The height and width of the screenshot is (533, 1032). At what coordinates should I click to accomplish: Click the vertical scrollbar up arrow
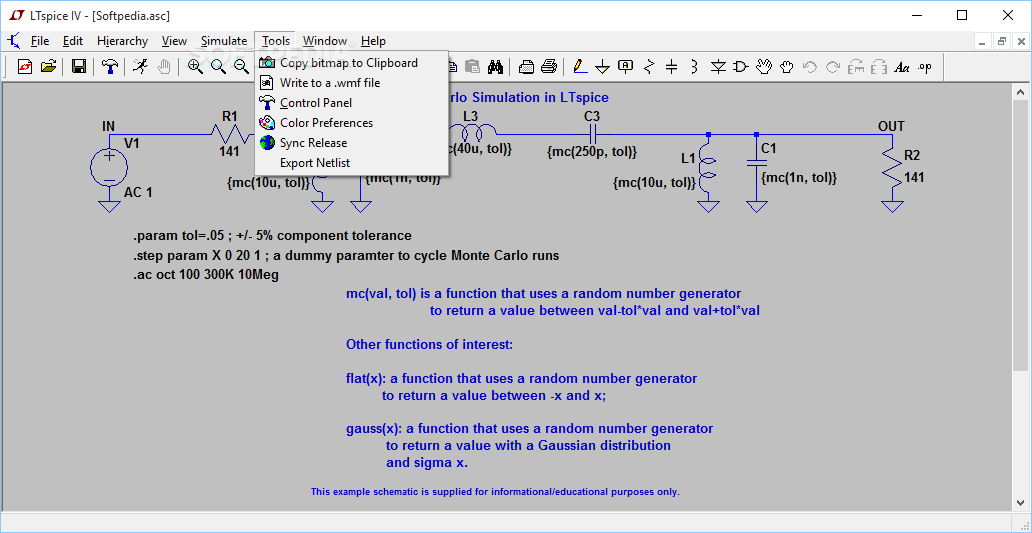[1020, 92]
